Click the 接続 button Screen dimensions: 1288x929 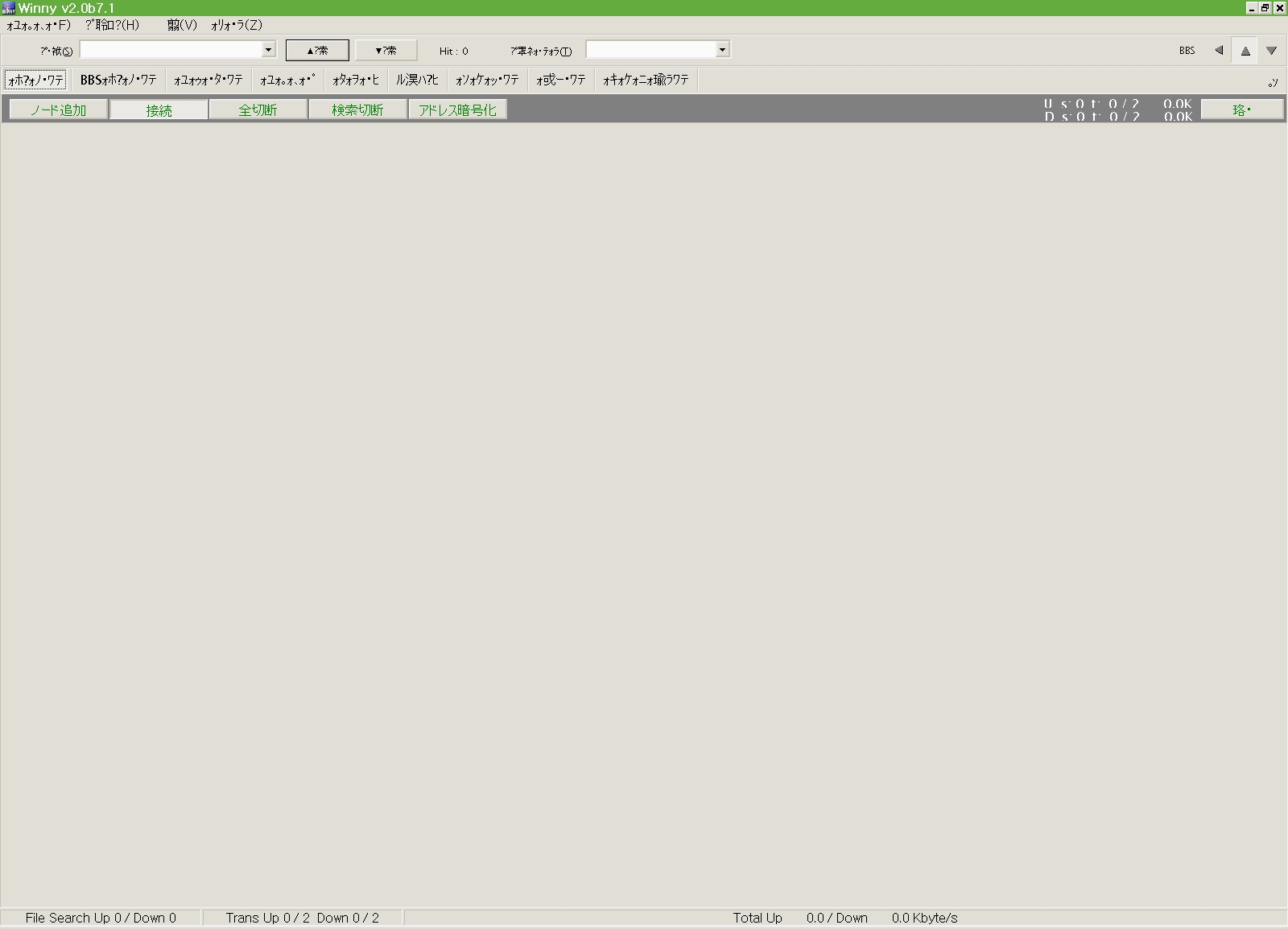coord(159,109)
